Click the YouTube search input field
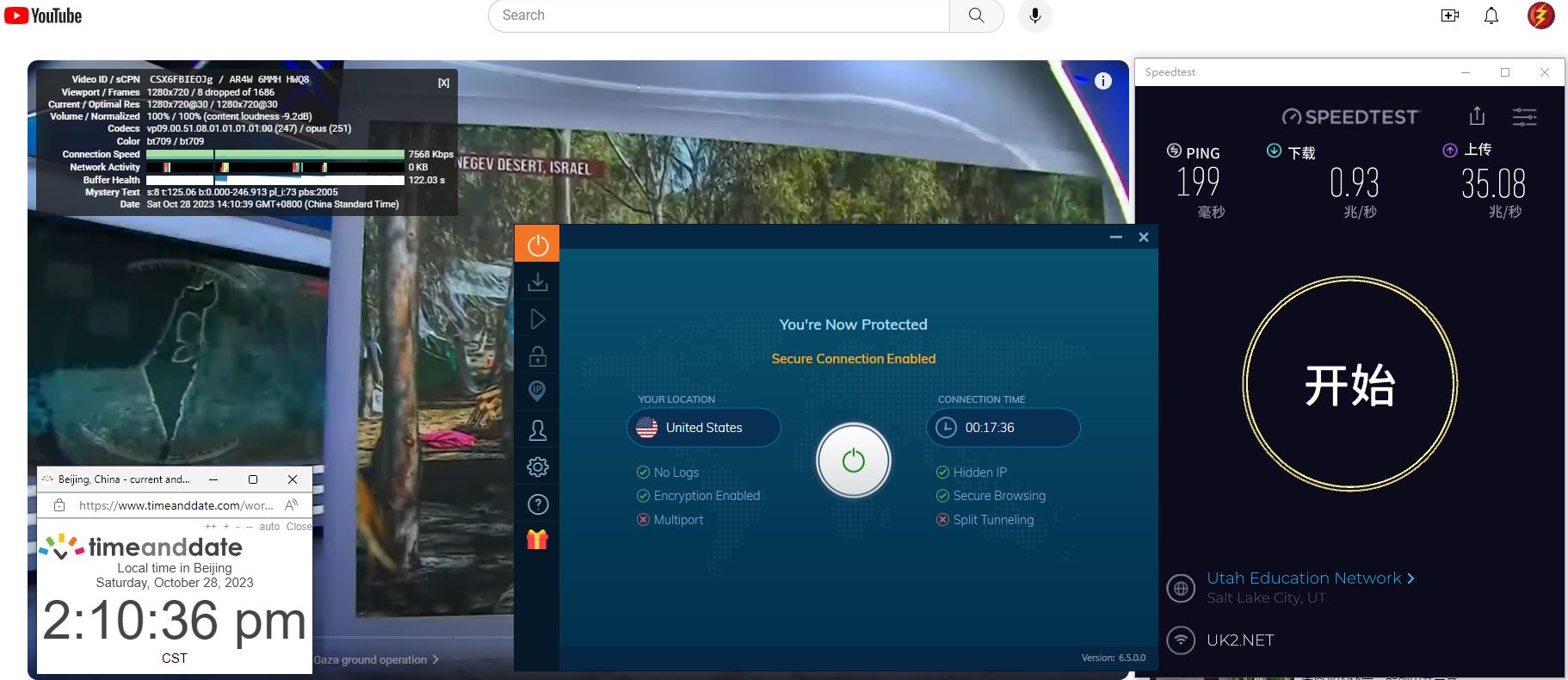 coord(719,15)
